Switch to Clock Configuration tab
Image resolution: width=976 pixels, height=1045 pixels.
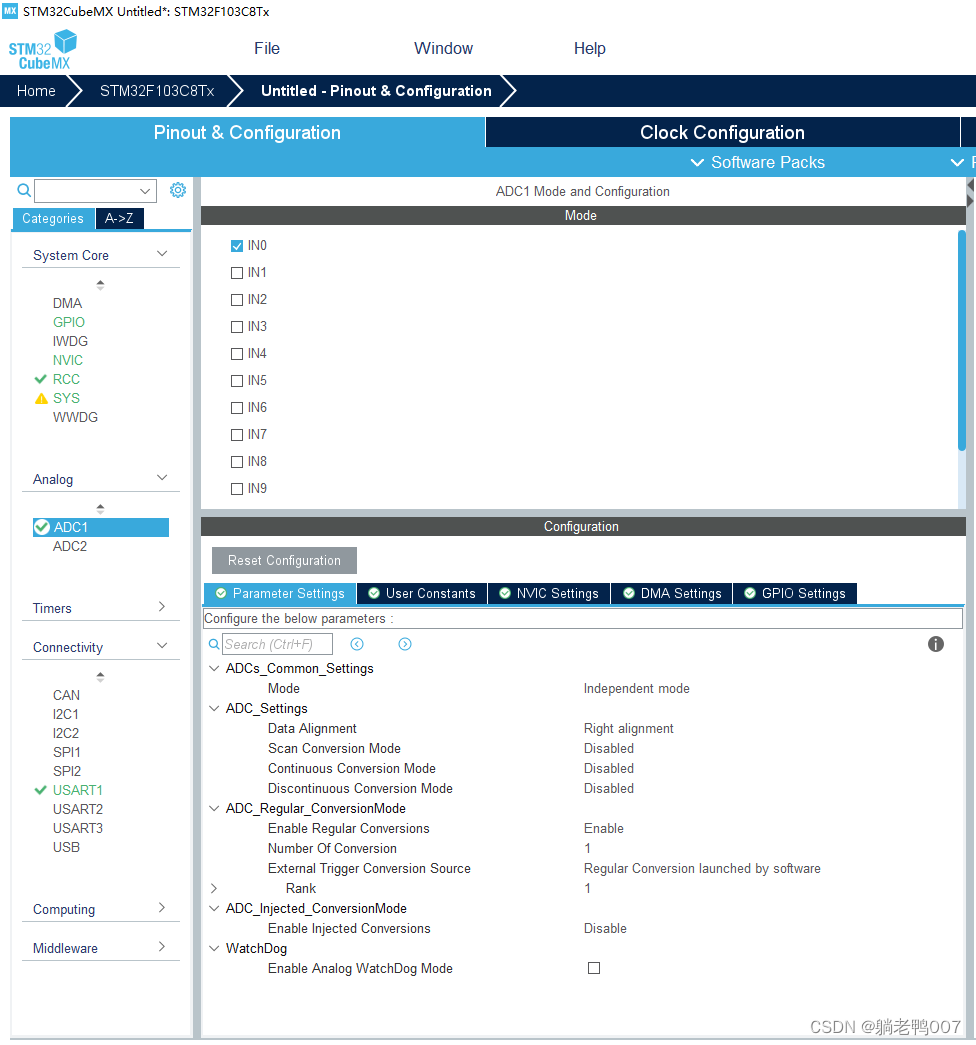723,133
